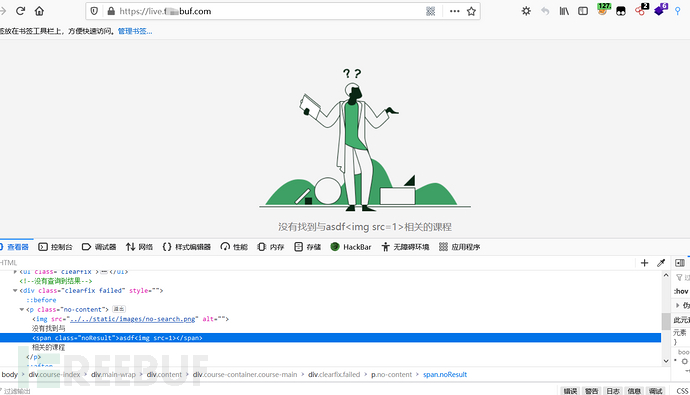Select p.no-content breadcrumb
Viewport: 690px width, 395px height.
tap(392, 375)
